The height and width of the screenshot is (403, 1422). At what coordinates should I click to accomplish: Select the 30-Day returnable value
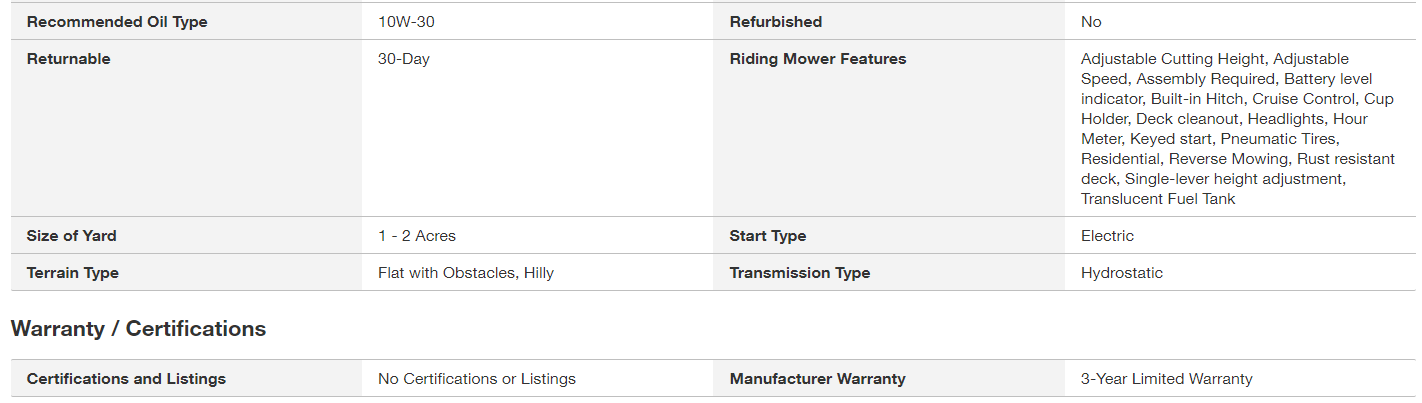404,59
